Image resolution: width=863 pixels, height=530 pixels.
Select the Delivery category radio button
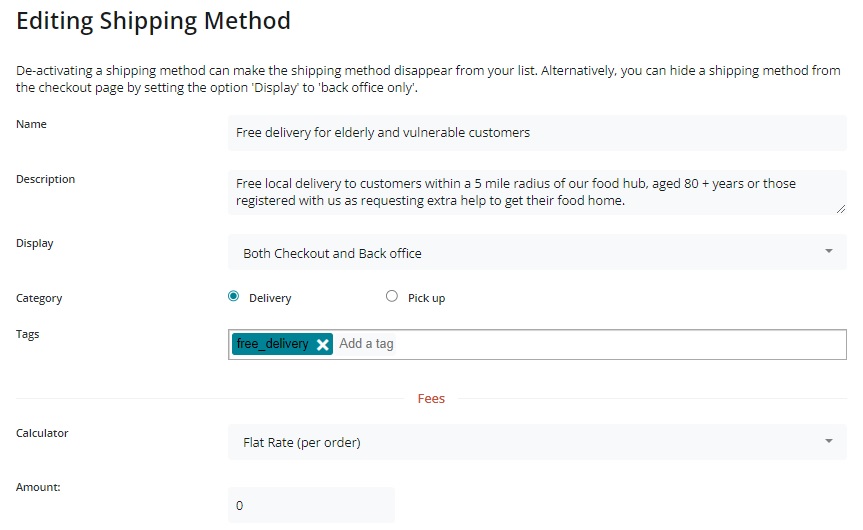pyautogui.click(x=234, y=297)
